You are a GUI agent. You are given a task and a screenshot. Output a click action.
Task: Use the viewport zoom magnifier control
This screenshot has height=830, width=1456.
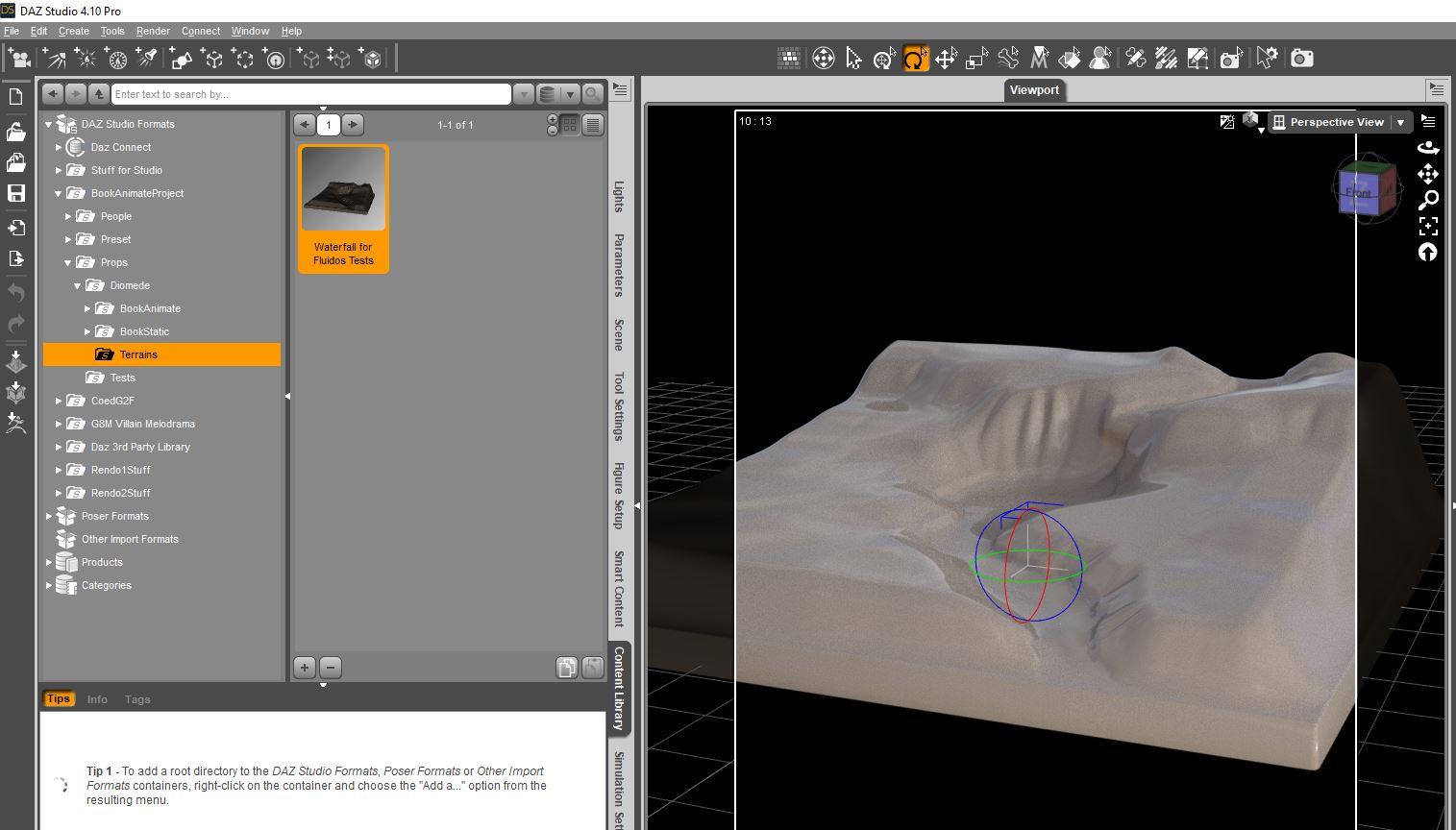click(1428, 200)
